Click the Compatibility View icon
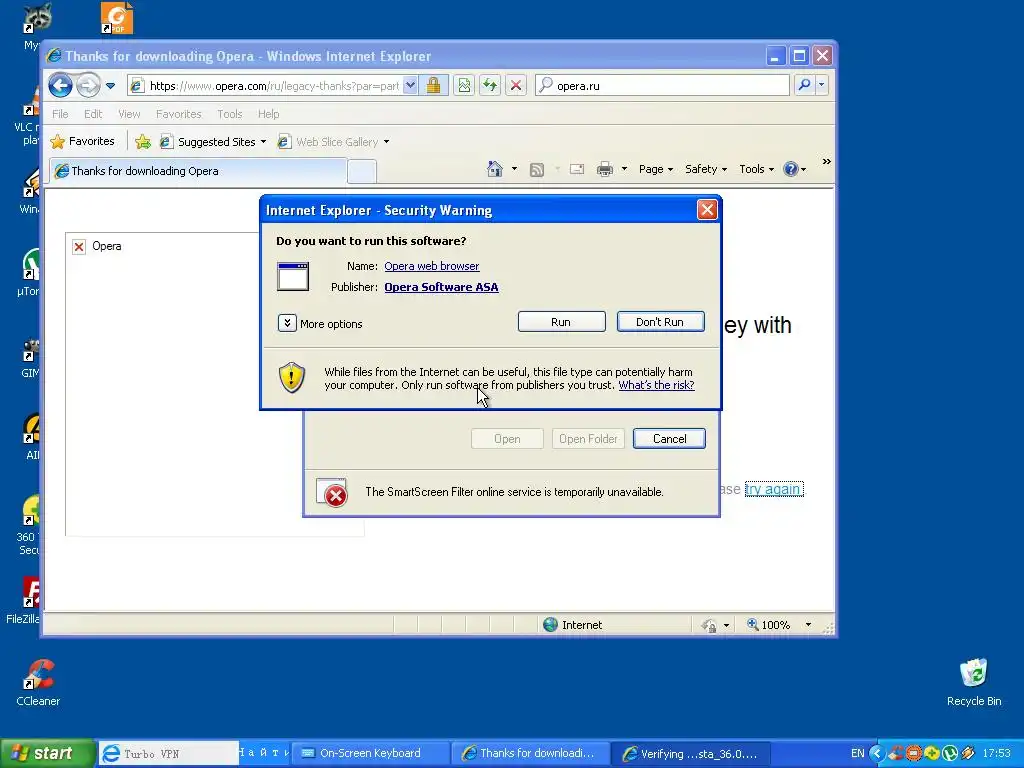Viewport: 1024px width, 768px height. tap(464, 85)
